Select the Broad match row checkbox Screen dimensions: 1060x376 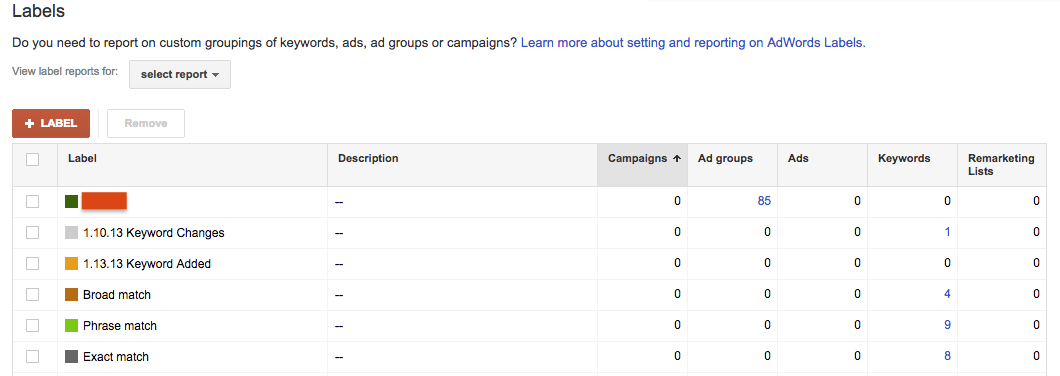pyautogui.click(x=32, y=295)
